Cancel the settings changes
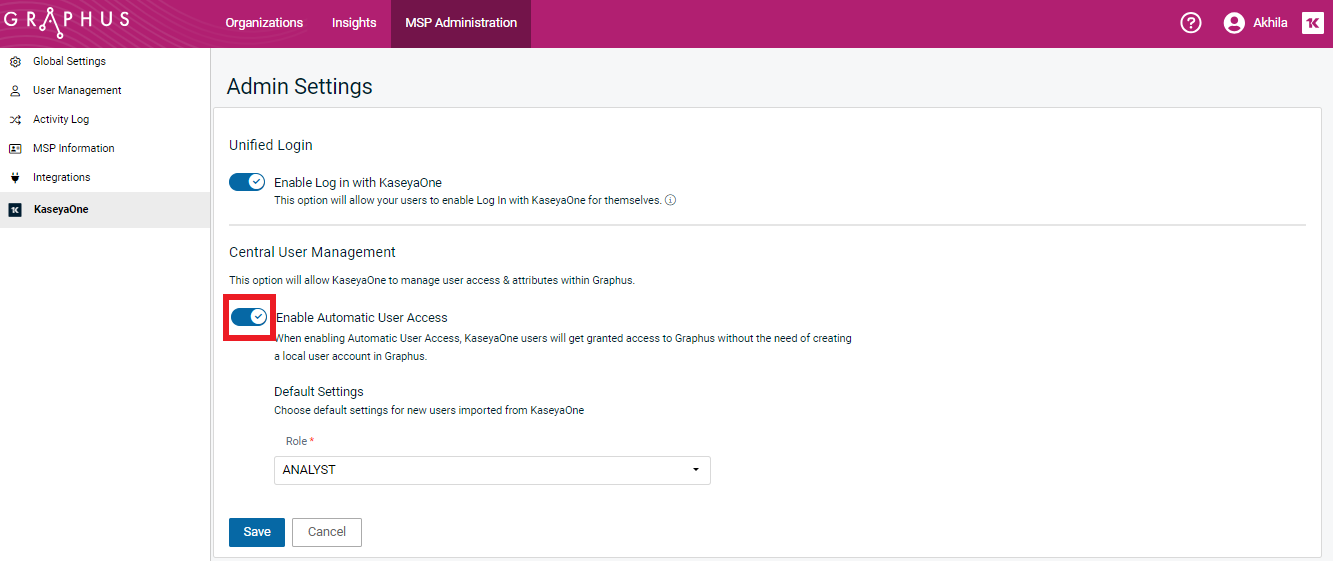The height and width of the screenshot is (561, 1333). (326, 532)
